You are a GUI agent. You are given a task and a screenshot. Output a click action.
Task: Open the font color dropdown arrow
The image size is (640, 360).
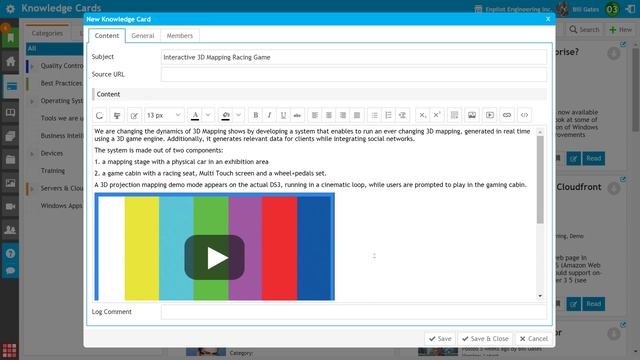[208, 116]
